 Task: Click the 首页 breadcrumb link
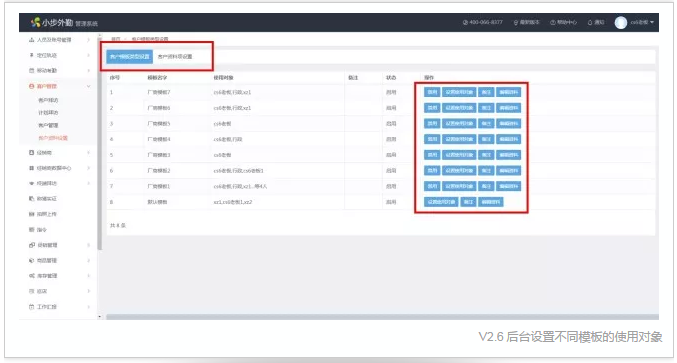(x=115, y=39)
